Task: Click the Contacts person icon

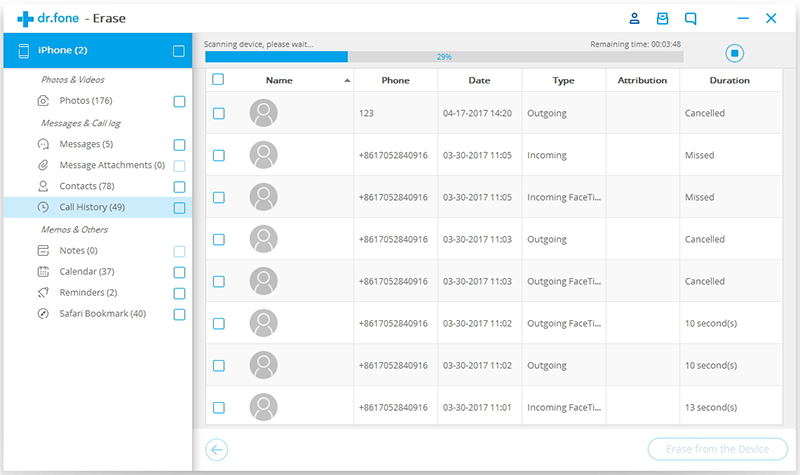Action: tap(43, 186)
